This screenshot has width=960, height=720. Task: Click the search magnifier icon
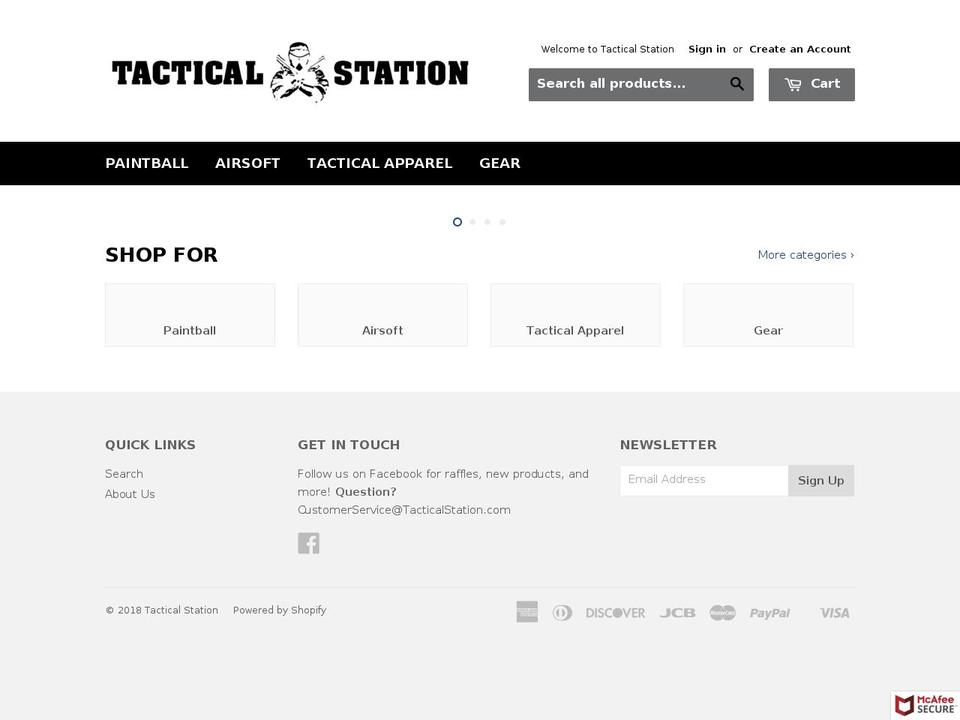(737, 84)
